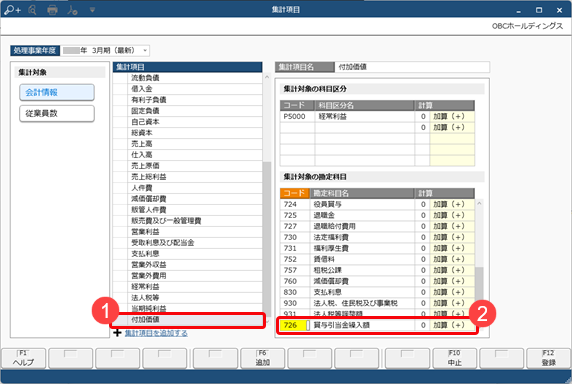Select 法人税等 in the 集計項目 list
The image size is (572, 384).
coord(188,298)
